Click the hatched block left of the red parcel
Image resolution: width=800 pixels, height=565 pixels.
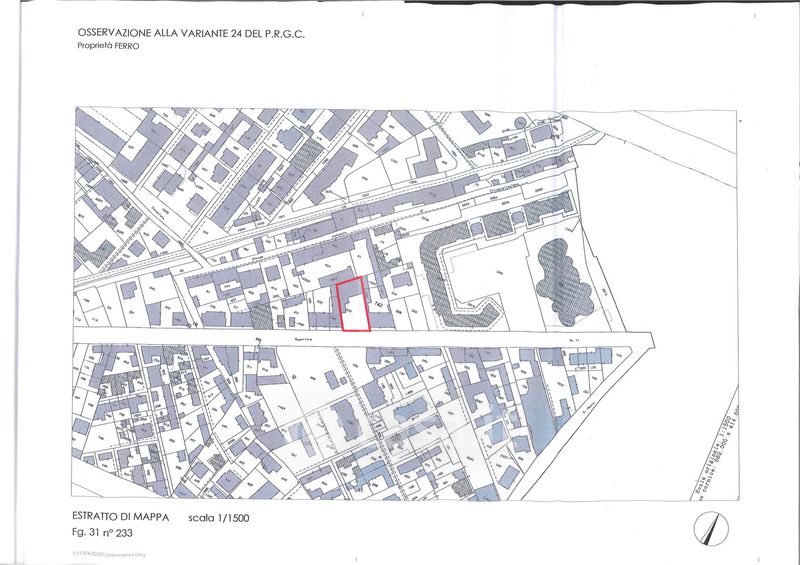(262, 313)
